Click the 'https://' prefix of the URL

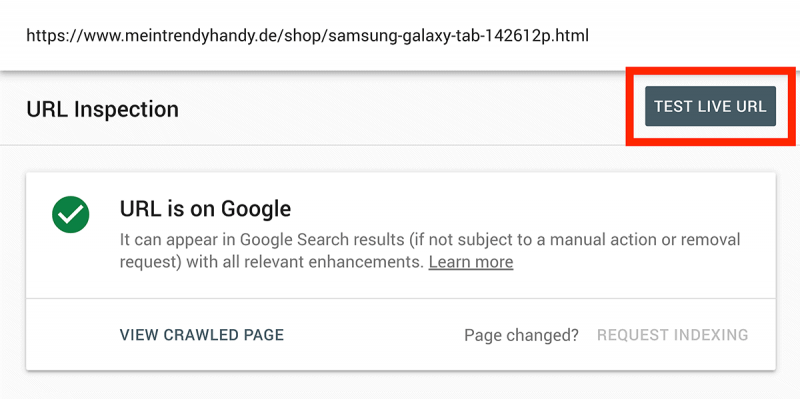[55, 36]
